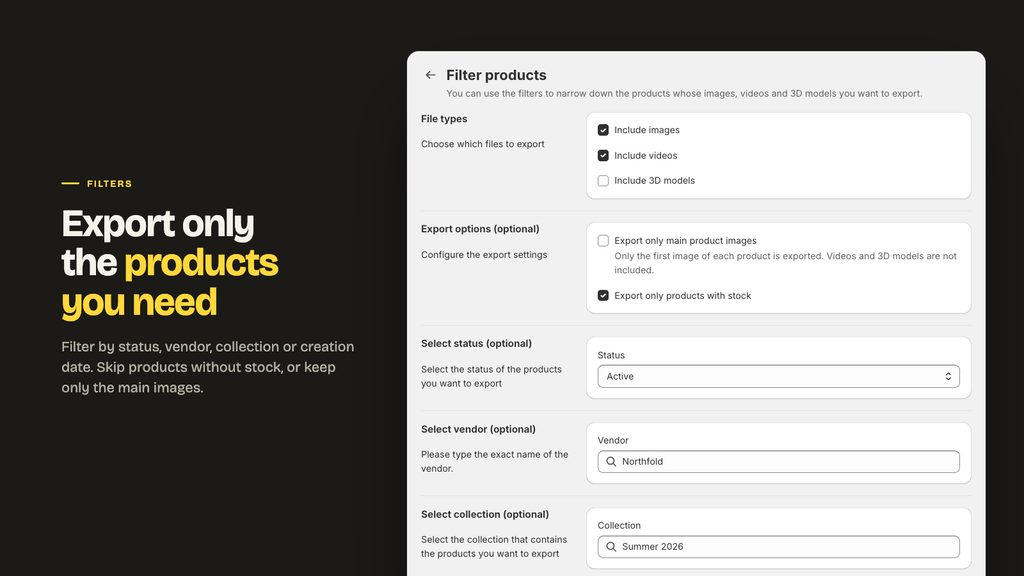Untick Export only products with stock
The width and height of the screenshot is (1024, 576).
[603, 296]
